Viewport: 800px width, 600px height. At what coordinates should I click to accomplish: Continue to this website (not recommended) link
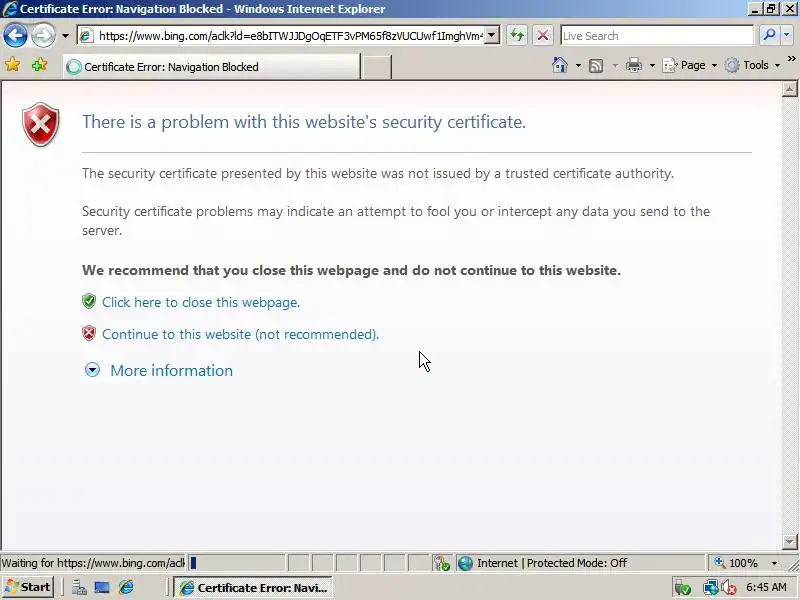pos(240,334)
